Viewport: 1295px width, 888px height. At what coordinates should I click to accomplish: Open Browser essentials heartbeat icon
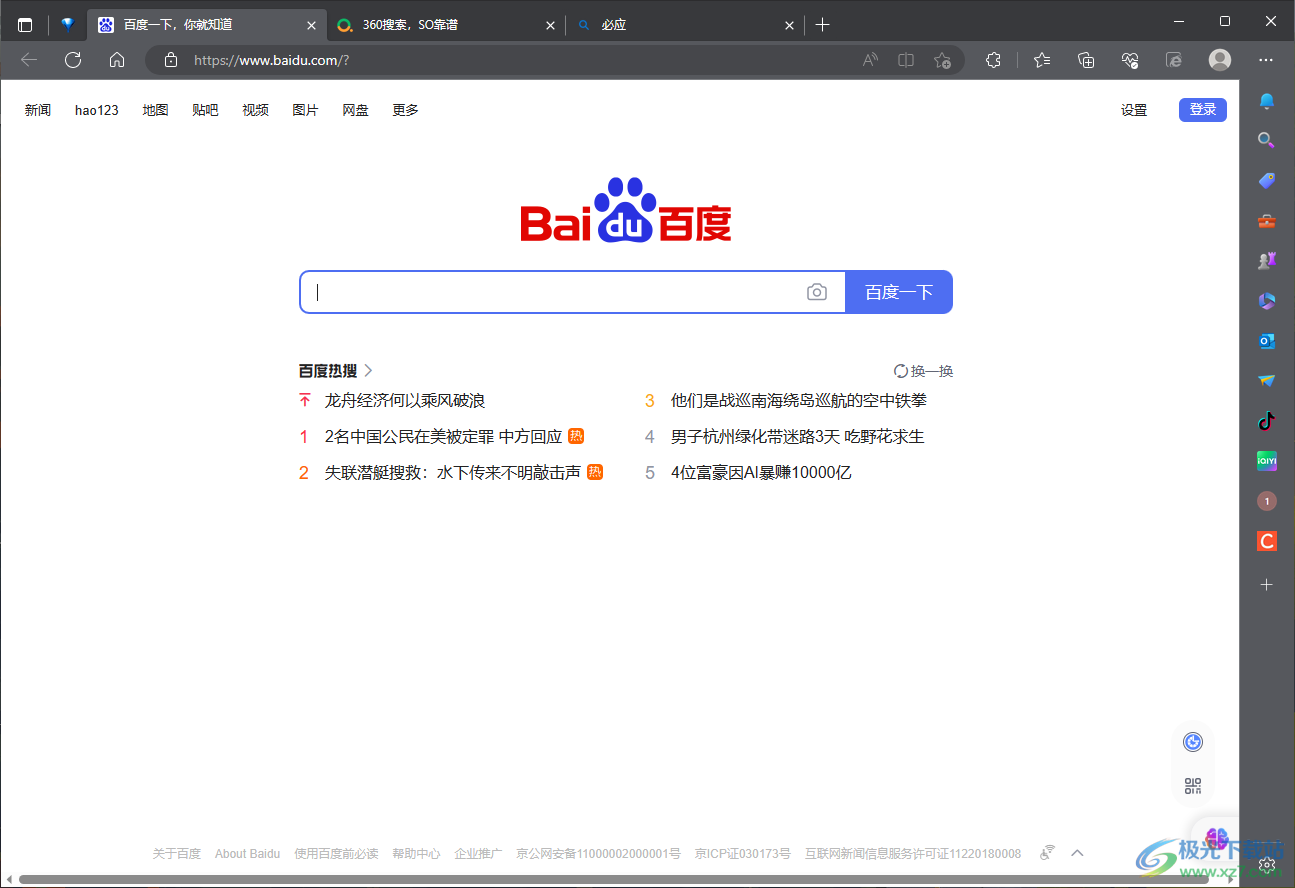1130,60
